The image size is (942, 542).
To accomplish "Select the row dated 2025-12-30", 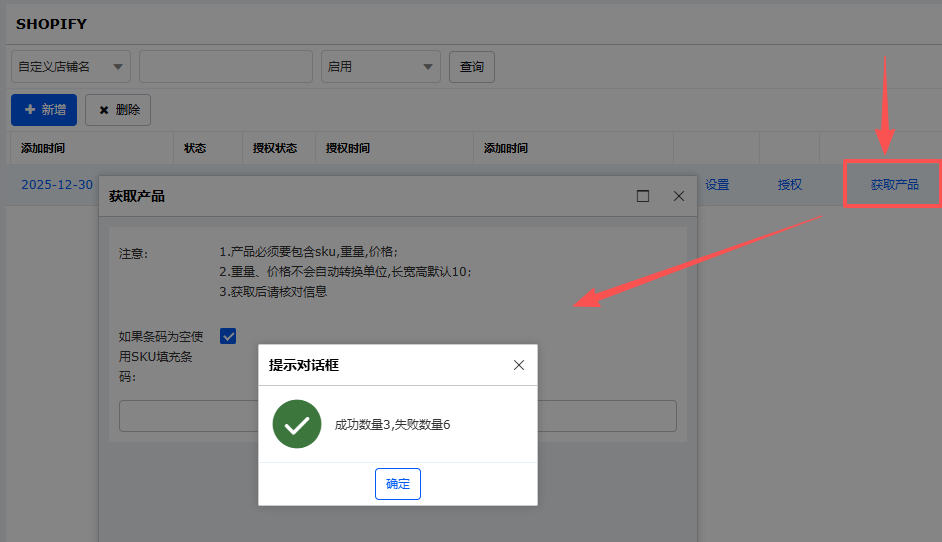I will (x=57, y=185).
